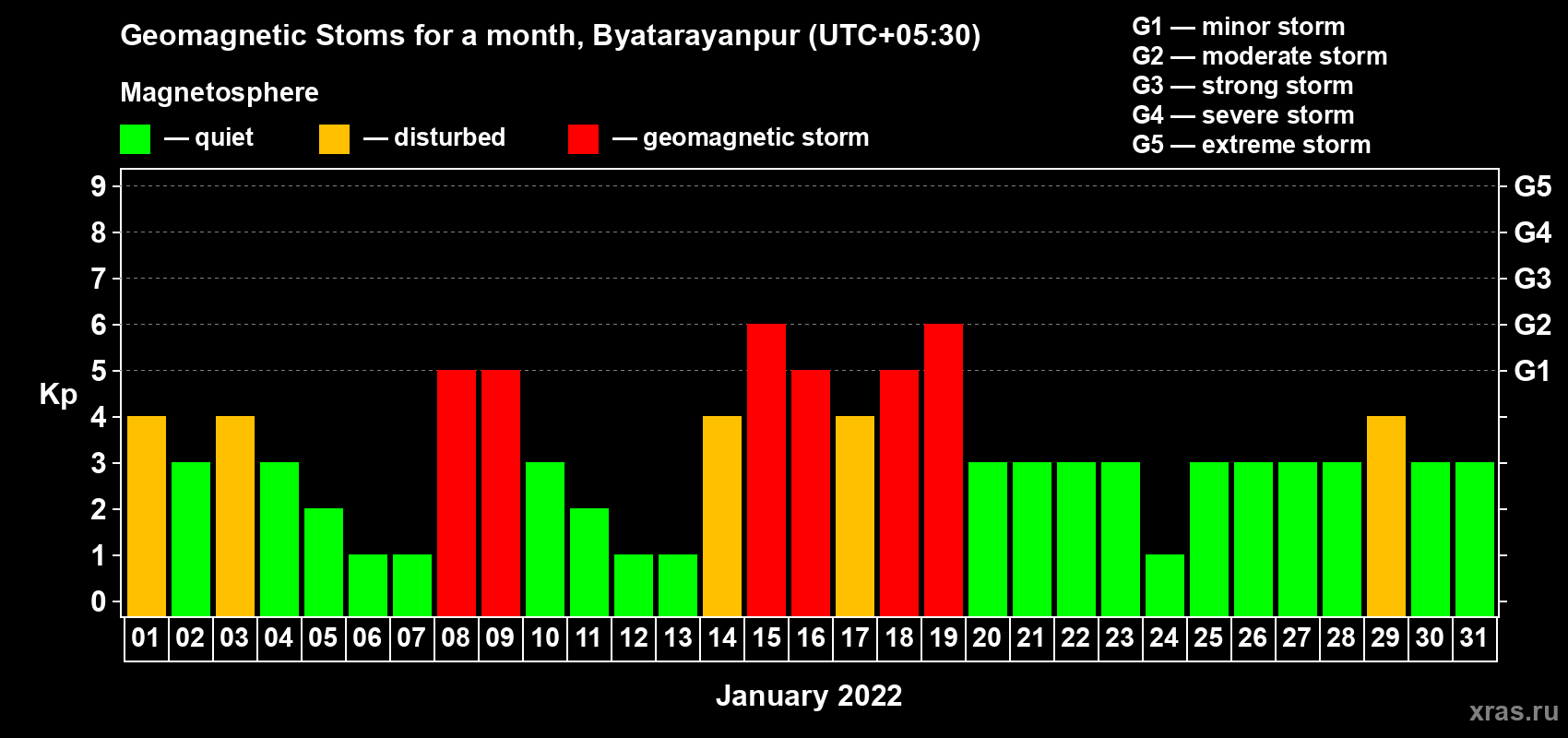Image resolution: width=1568 pixels, height=738 pixels.
Task: Select the red Kp 6 bar for day 15
Action: click(766, 470)
